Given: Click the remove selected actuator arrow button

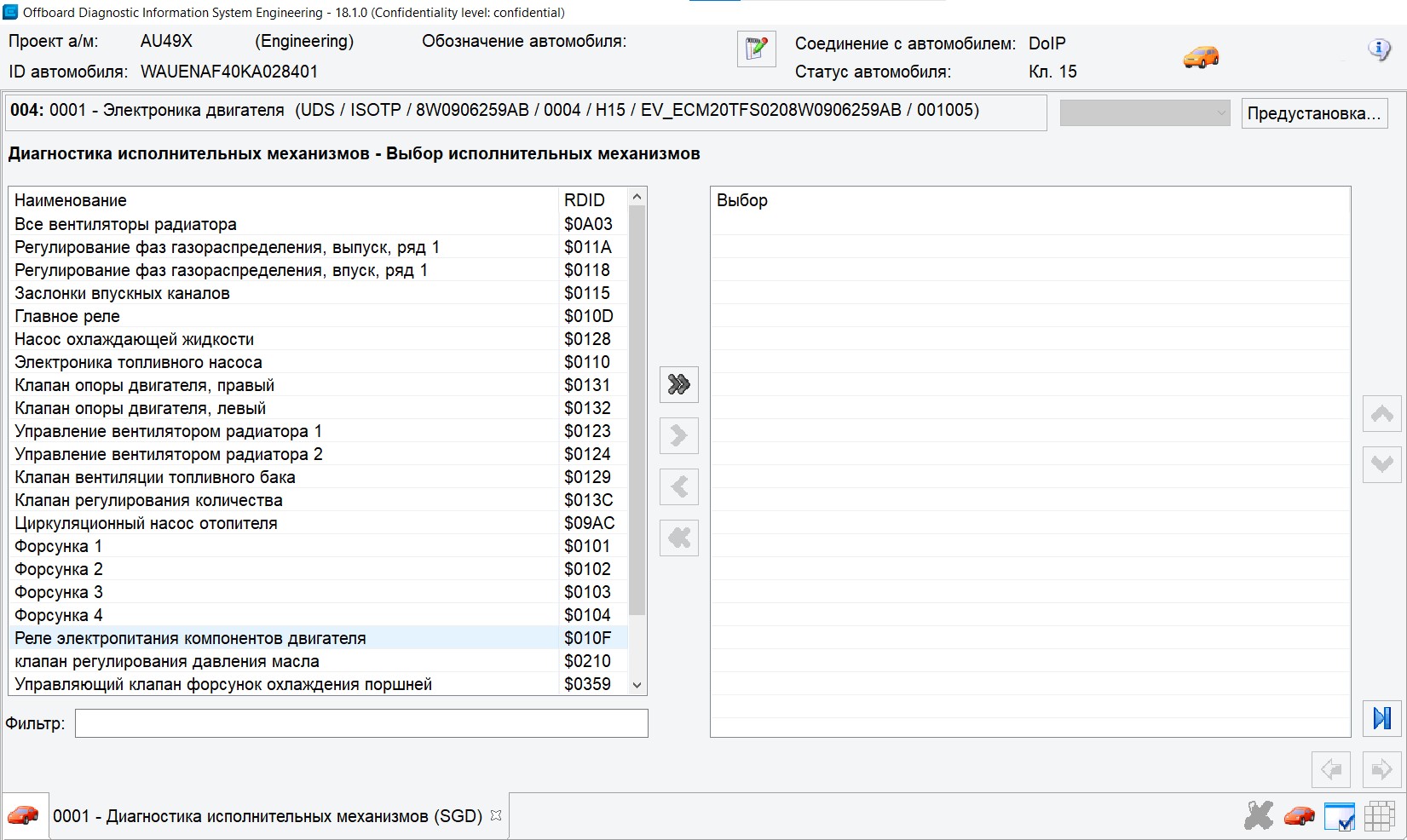Looking at the screenshot, I should [678, 486].
